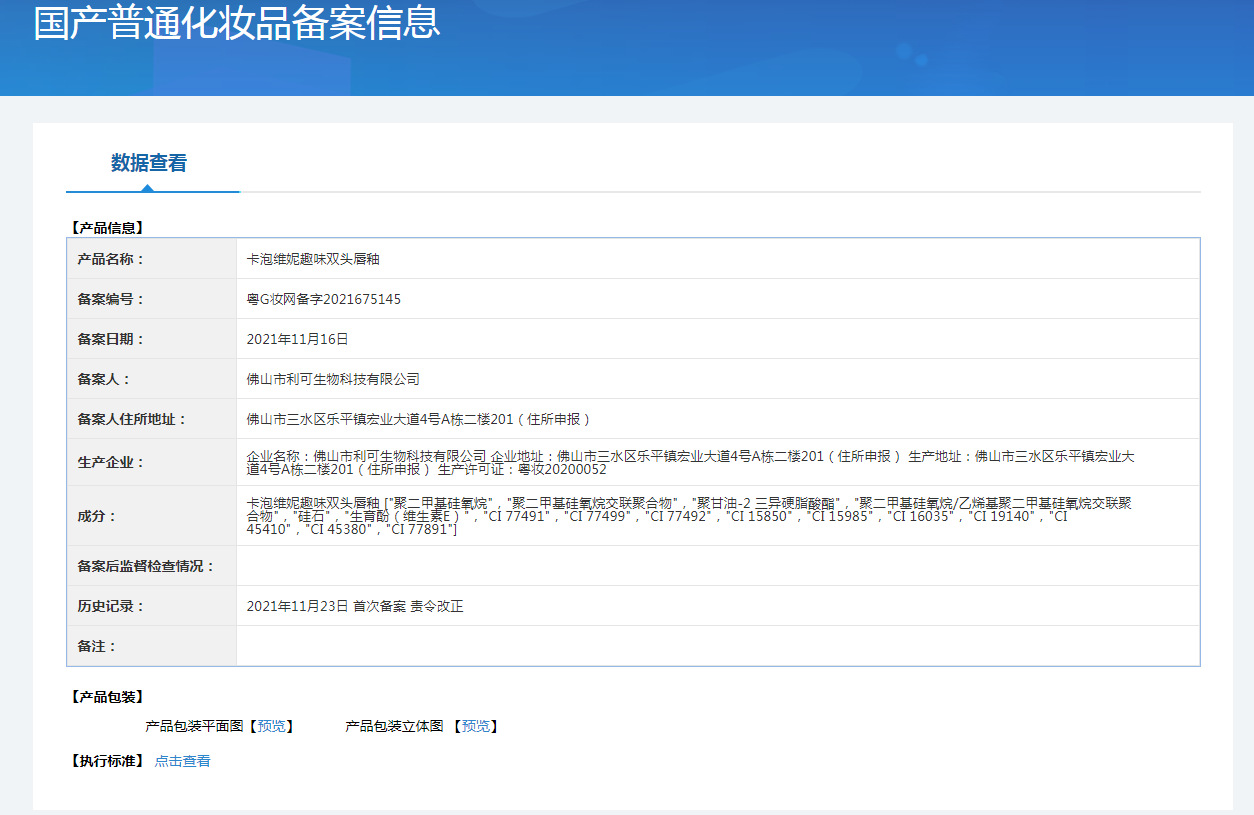This screenshot has width=1254, height=815.
Task: Click the 备案人： label cell
Action: pyautogui.click(x=152, y=379)
